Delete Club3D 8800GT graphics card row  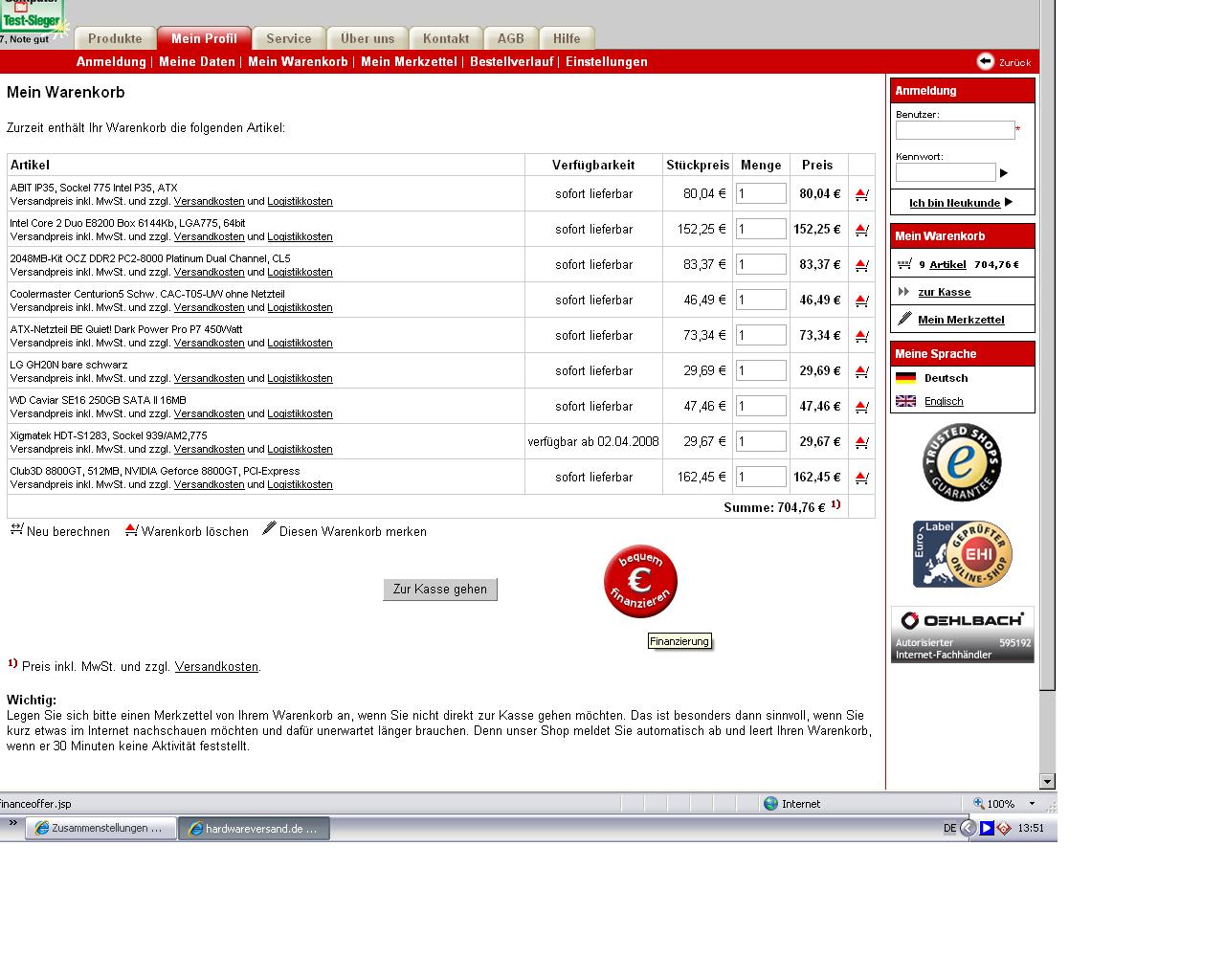tap(861, 478)
